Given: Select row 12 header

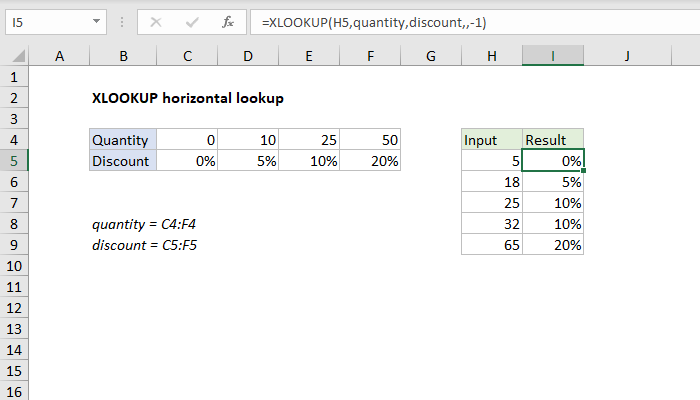Looking at the screenshot, I should (14, 308).
